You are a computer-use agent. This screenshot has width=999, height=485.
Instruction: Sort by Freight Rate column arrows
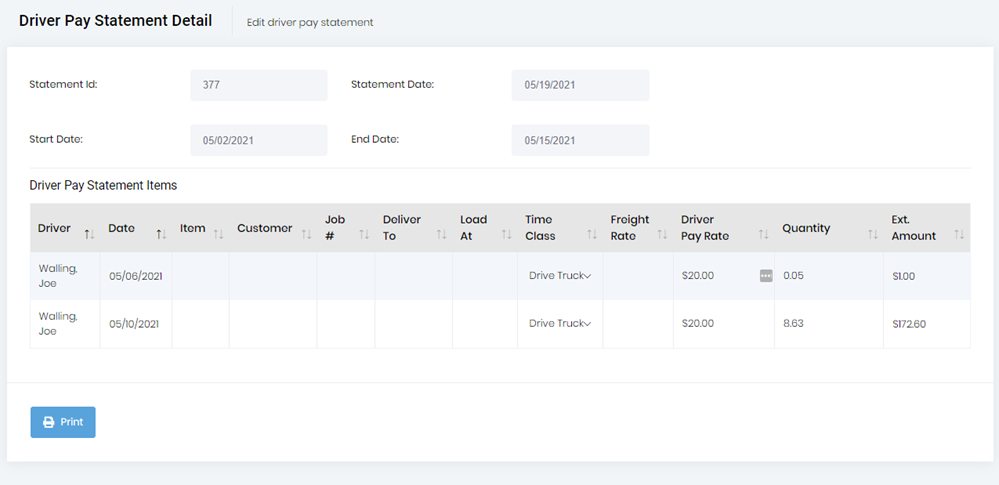pyautogui.click(x=663, y=235)
